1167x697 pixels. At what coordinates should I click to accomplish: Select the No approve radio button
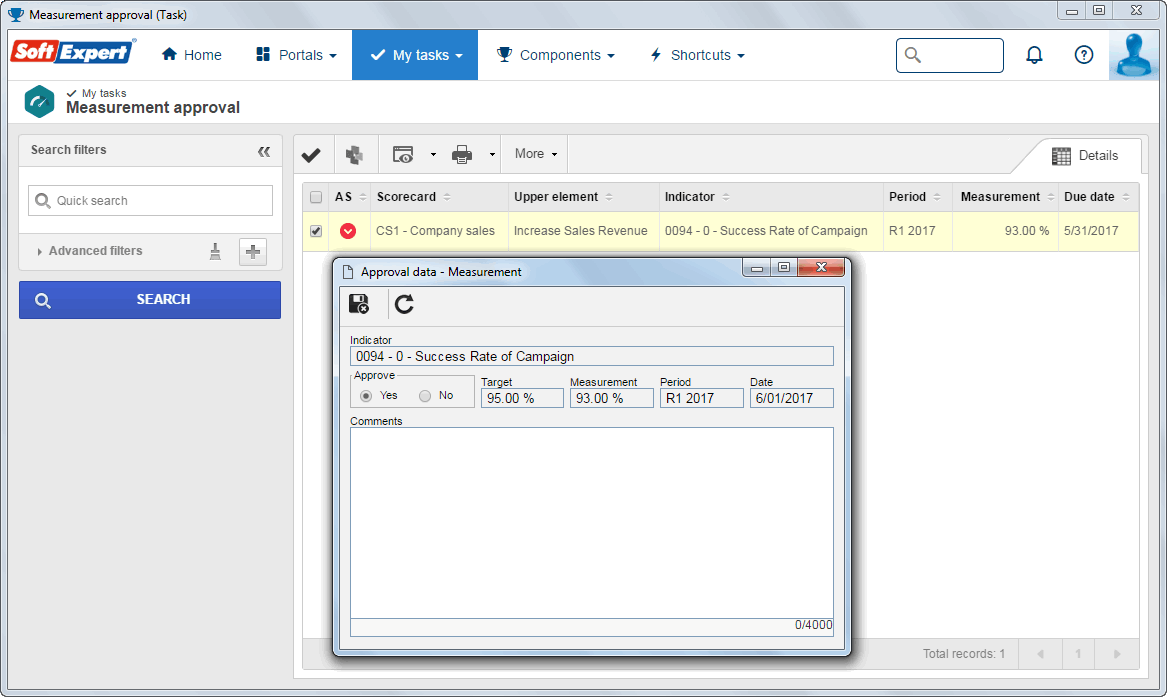pyautogui.click(x=425, y=396)
